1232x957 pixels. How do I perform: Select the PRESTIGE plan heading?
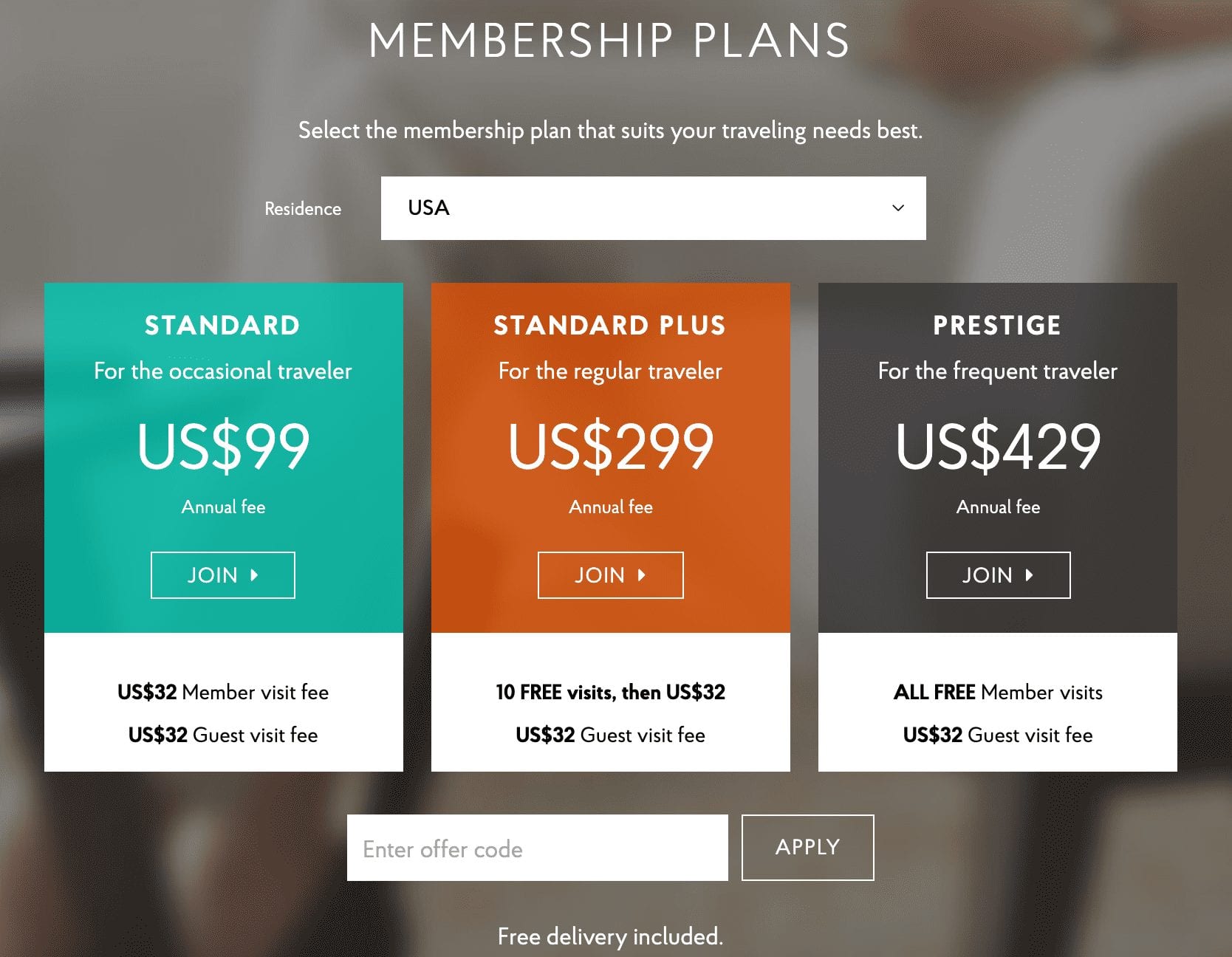[x=997, y=326]
